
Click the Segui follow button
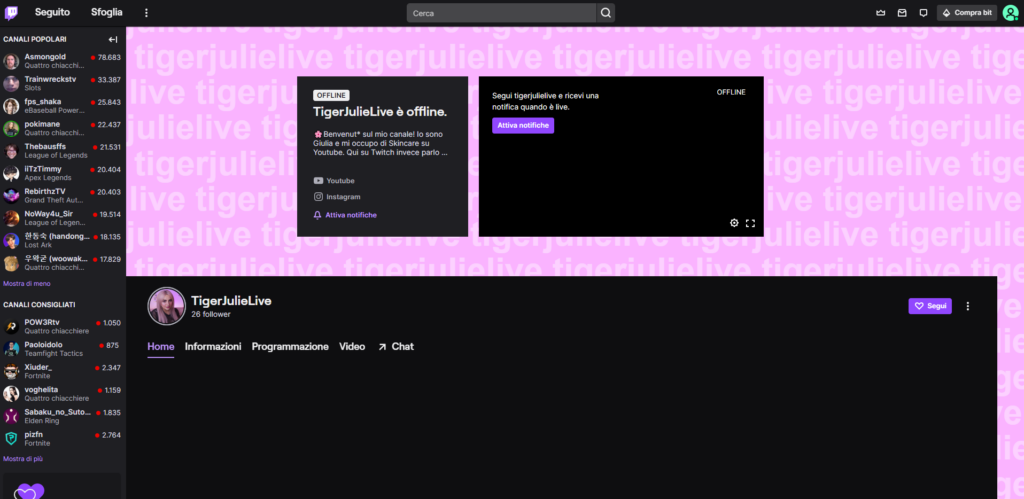coord(930,306)
